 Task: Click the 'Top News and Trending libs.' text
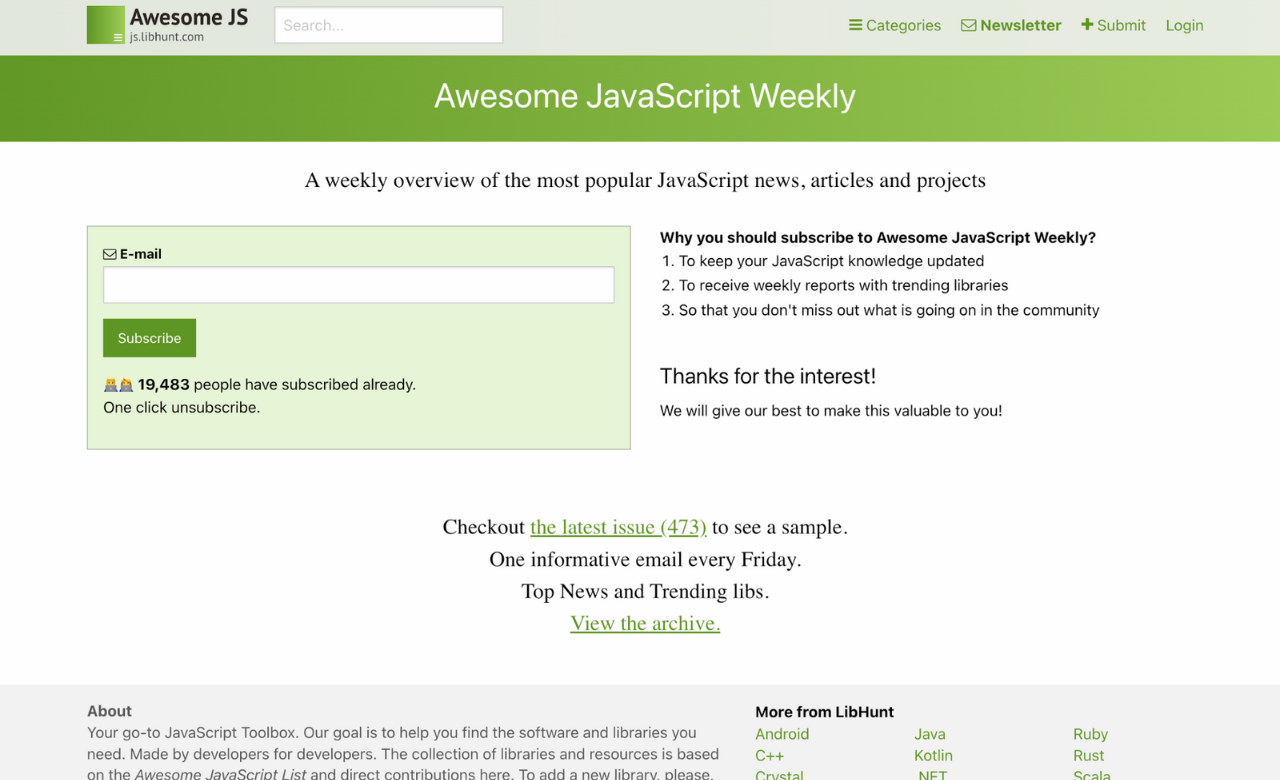(645, 591)
